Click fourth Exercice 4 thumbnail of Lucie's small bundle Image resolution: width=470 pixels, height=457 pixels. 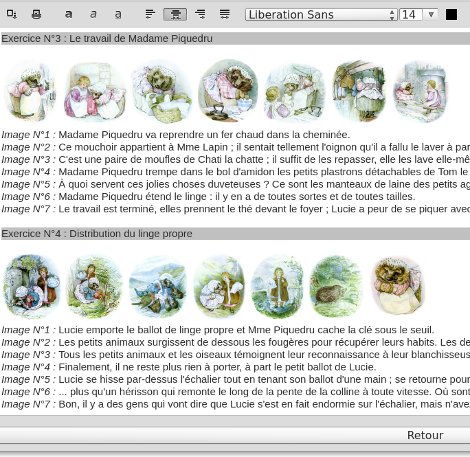(219, 286)
